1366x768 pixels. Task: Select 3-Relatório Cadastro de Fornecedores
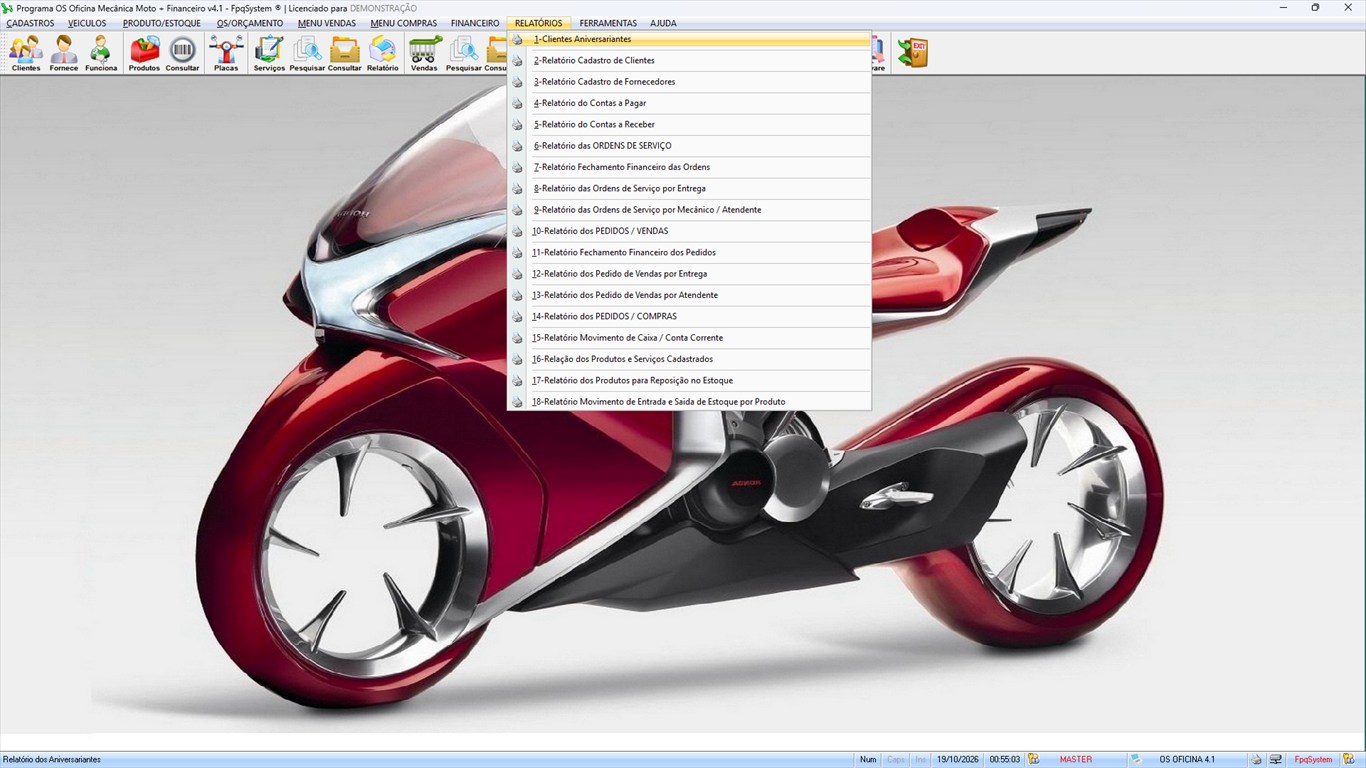pos(689,82)
